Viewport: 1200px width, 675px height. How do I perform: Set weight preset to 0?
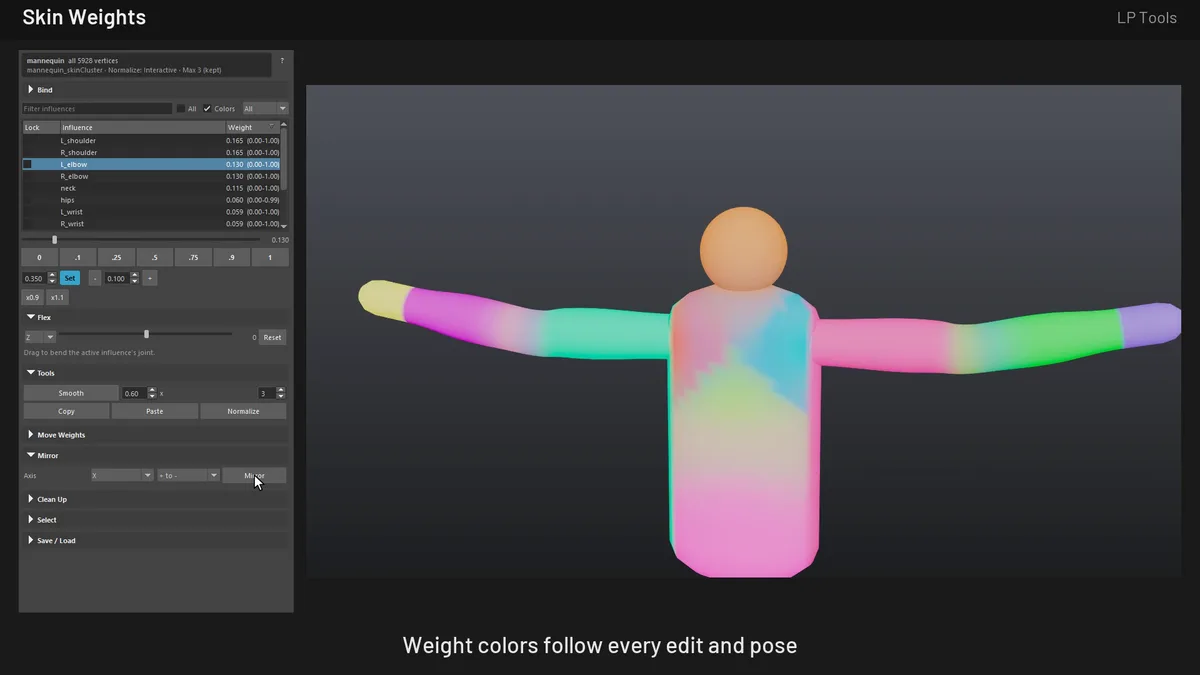40,258
